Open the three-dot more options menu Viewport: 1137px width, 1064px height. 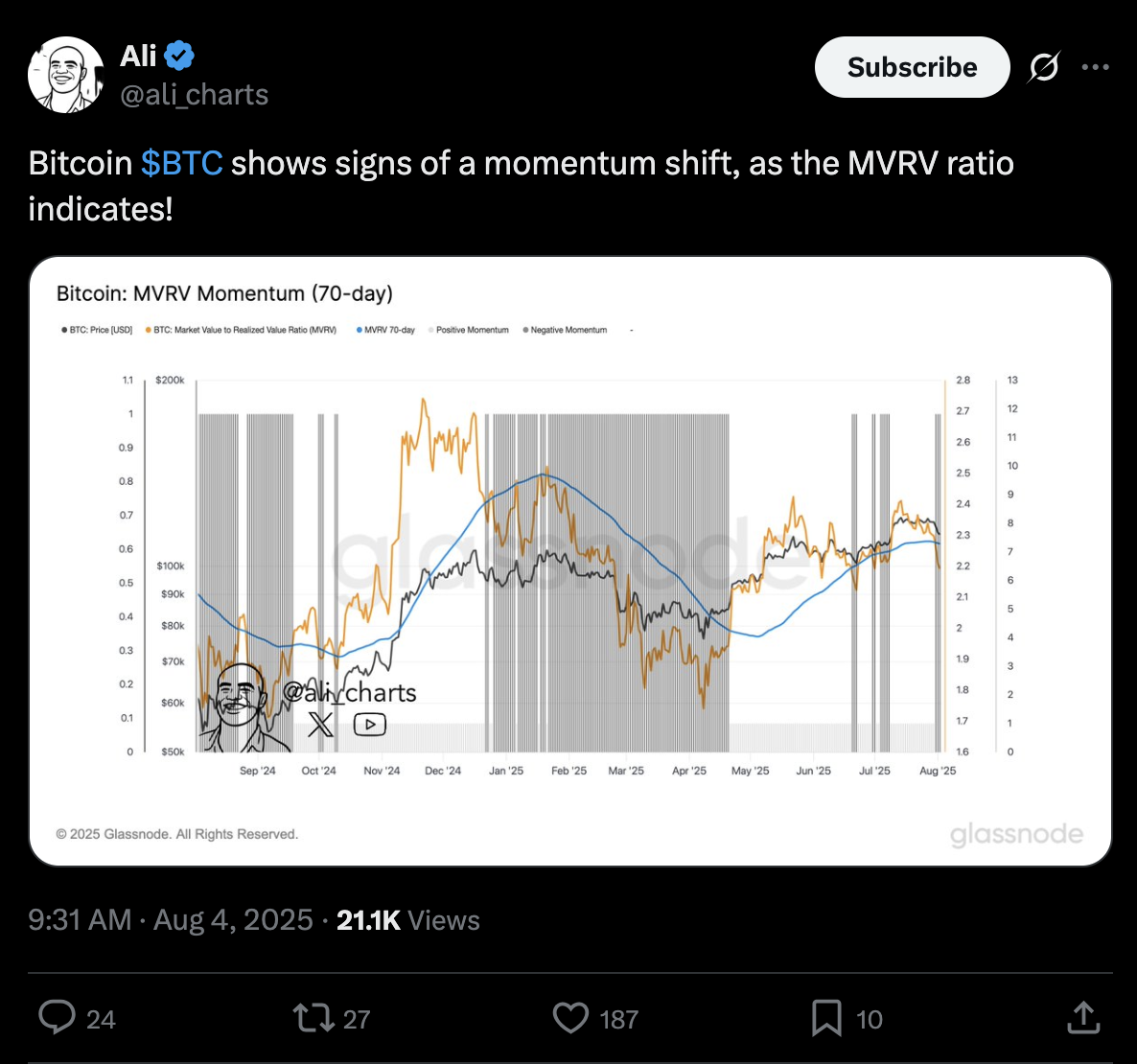pyautogui.click(x=1095, y=67)
